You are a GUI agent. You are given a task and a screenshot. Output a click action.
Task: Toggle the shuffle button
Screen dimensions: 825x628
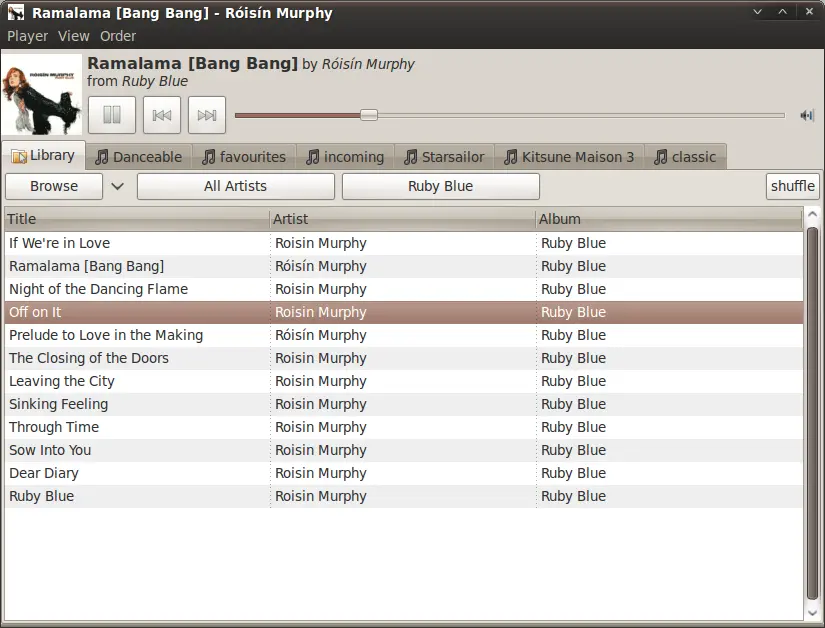tap(792, 186)
